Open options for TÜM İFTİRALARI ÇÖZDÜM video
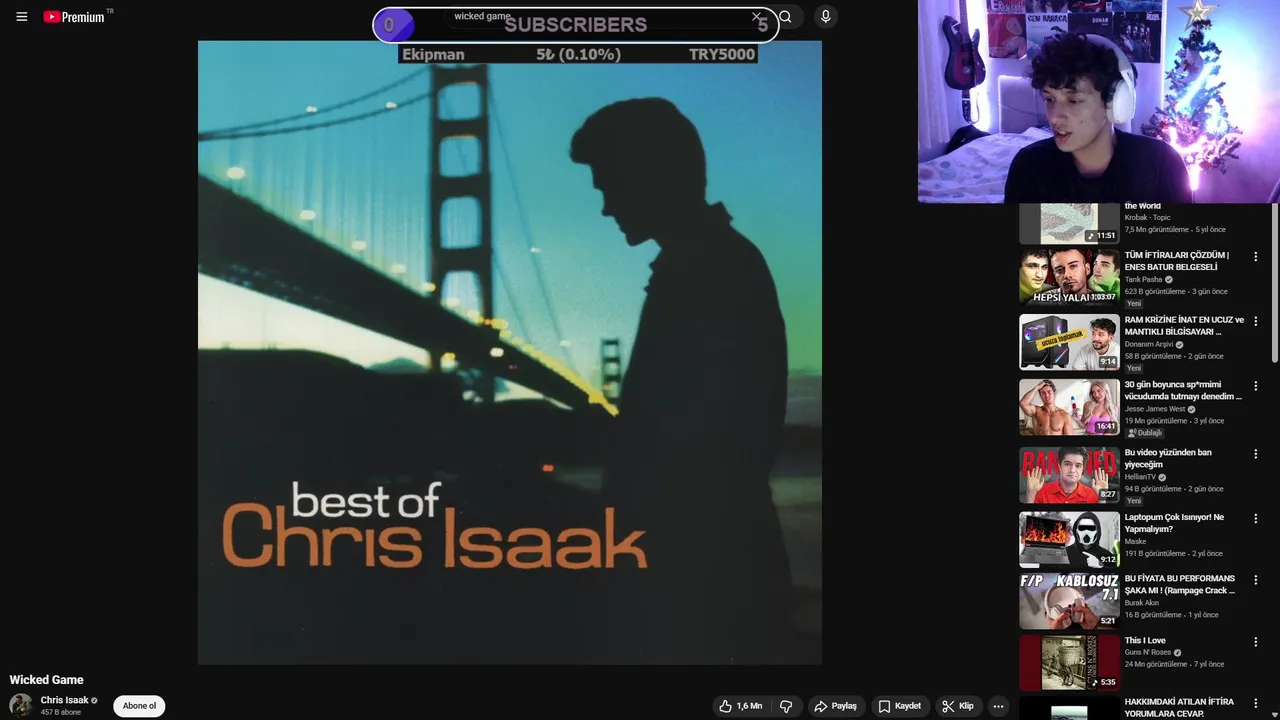This screenshot has width=1280, height=720. tap(1256, 257)
